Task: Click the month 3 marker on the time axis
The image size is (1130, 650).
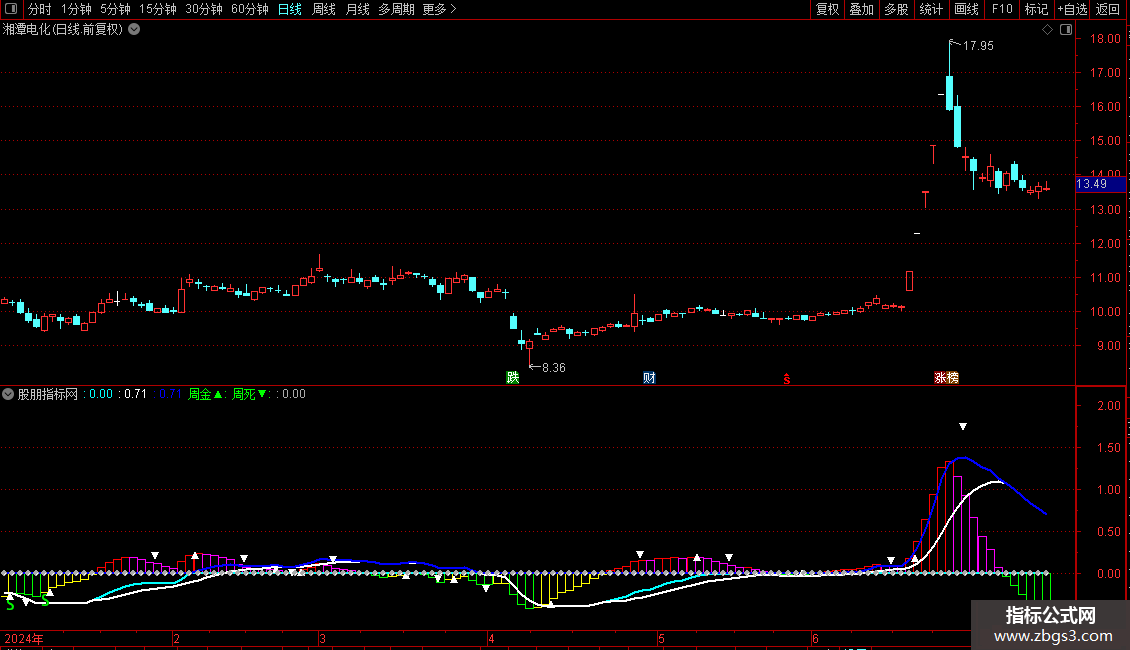Action: pos(322,638)
